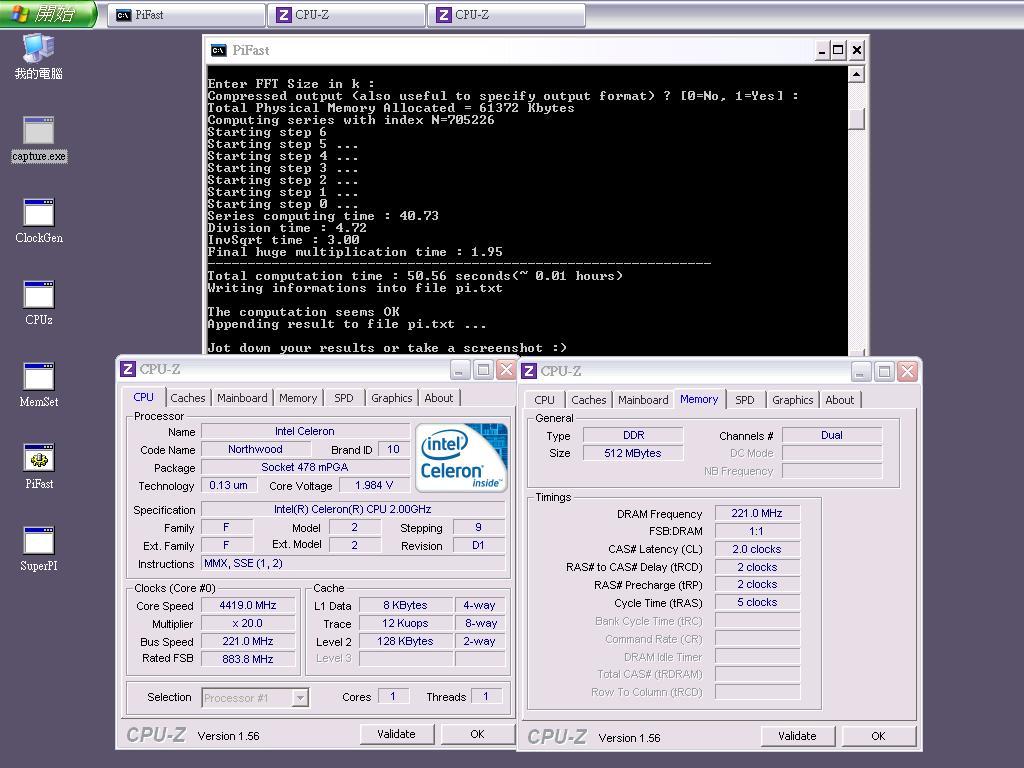Click the Socket 478 mPGA package field
1024x768 pixels.
305,467
